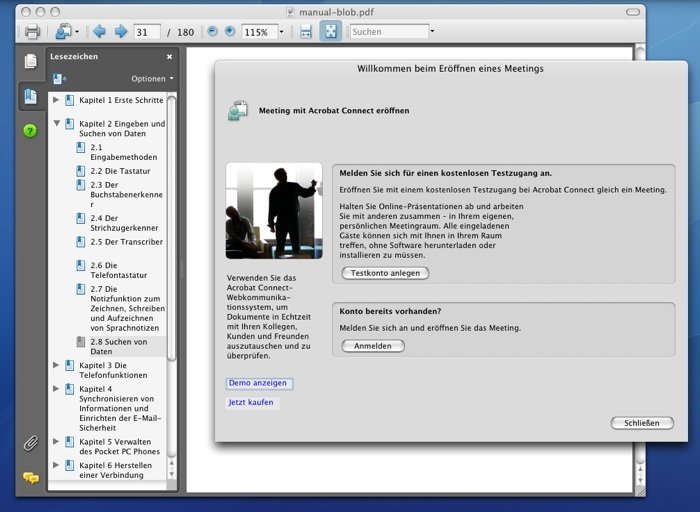Click the bookmarks panel scroll down arrow
The image size is (700, 512).
tap(171, 475)
